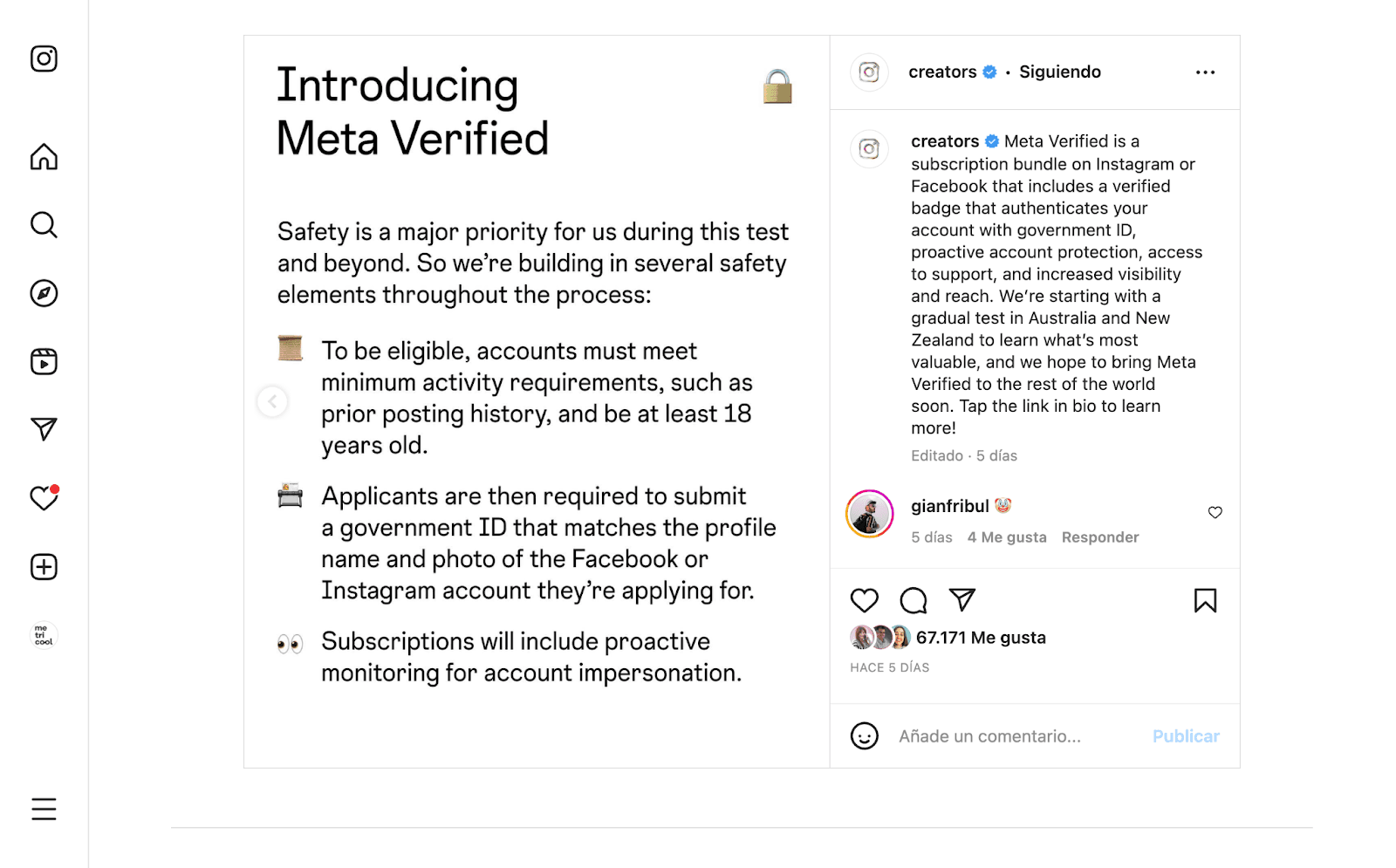Click the Siguiendo button
This screenshot has height=868, width=1396.
coord(1059,72)
